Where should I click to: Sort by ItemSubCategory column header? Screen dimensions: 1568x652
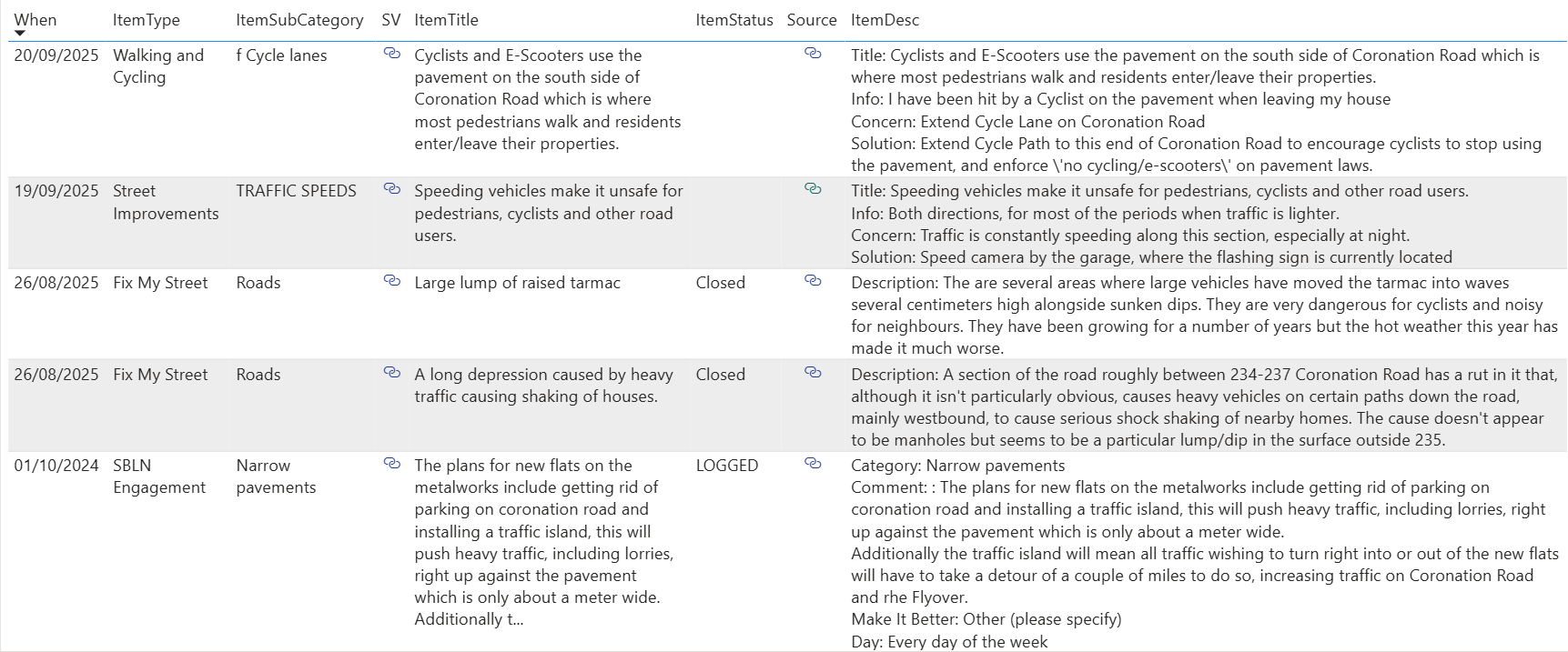(x=299, y=20)
